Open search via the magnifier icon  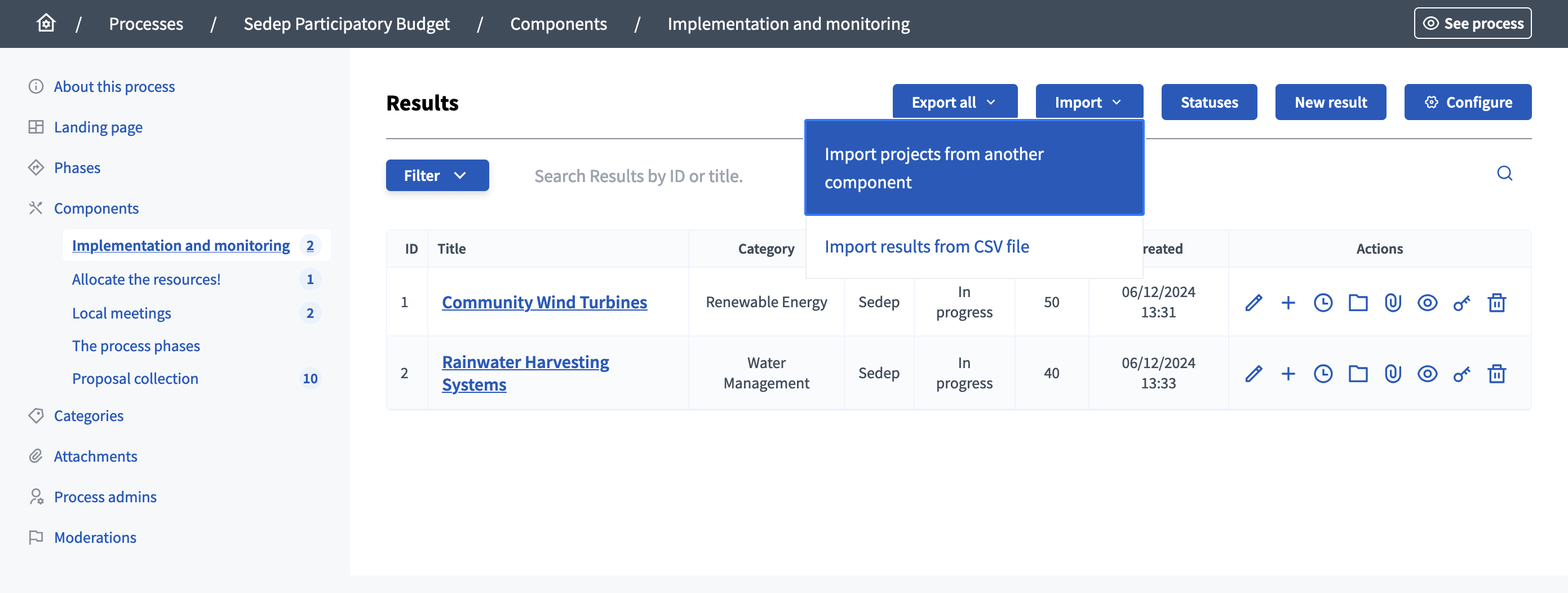click(x=1505, y=175)
